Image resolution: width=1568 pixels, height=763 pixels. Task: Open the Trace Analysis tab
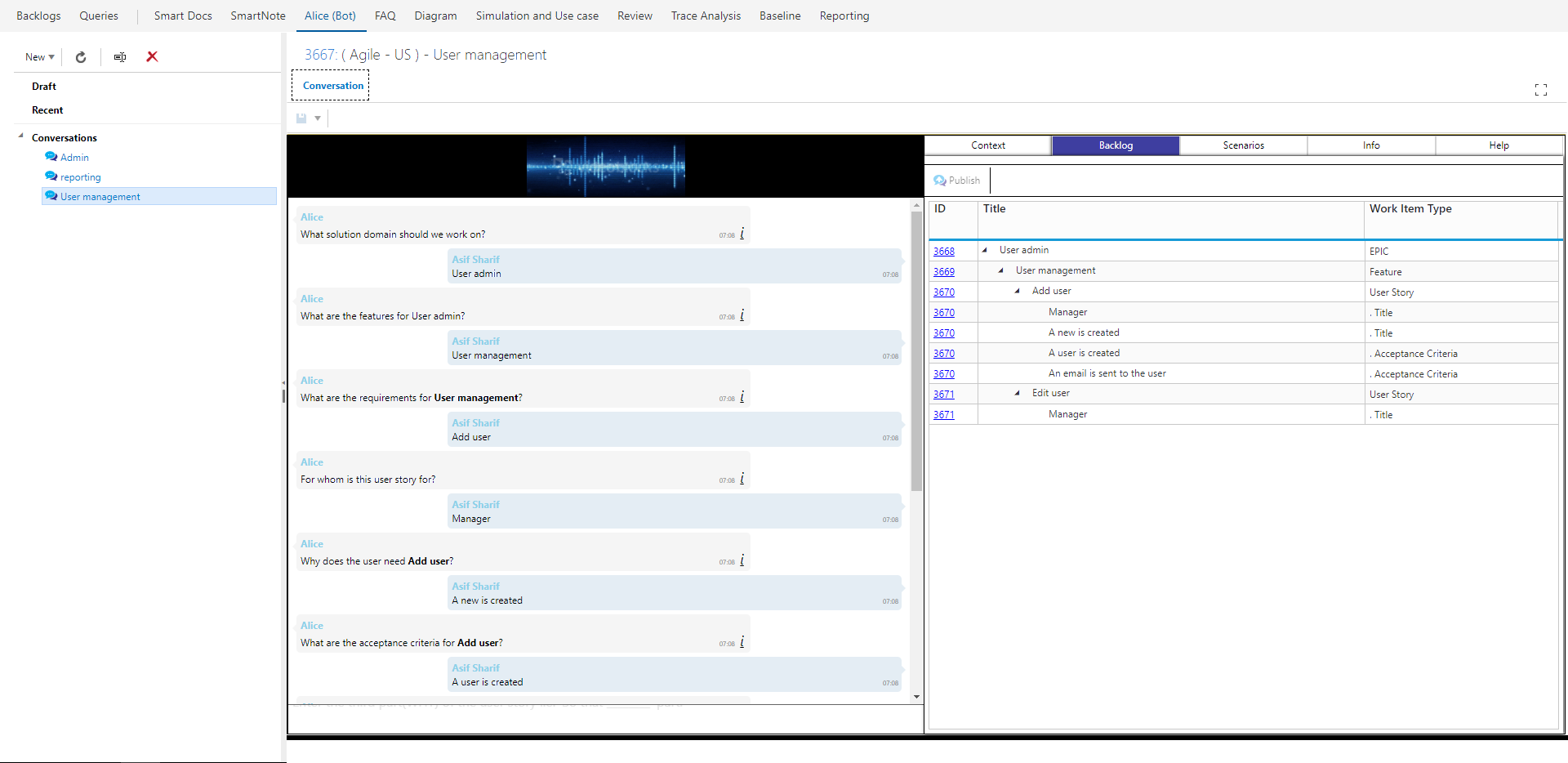(706, 16)
